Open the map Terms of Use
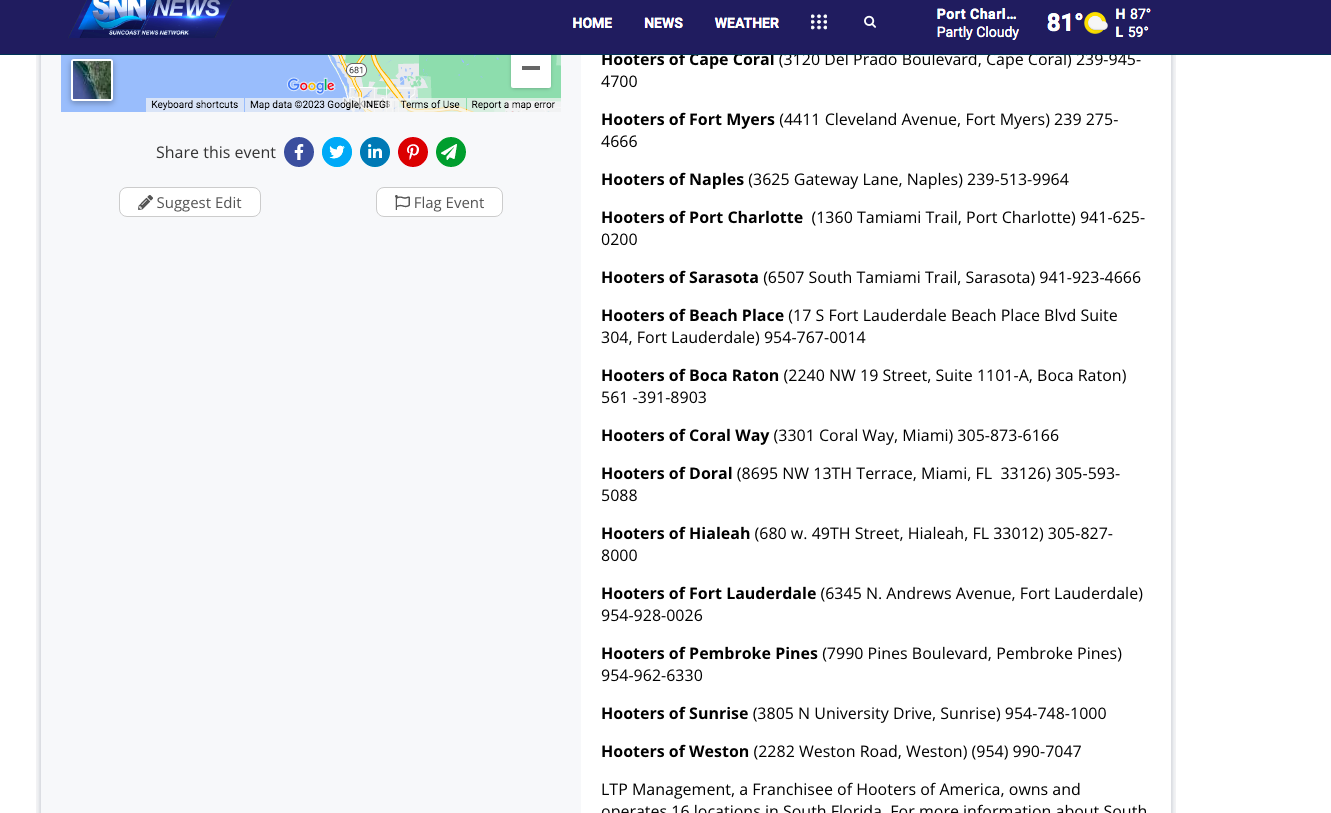The height and width of the screenshot is (813, 1331). click(x=430, y=105)
